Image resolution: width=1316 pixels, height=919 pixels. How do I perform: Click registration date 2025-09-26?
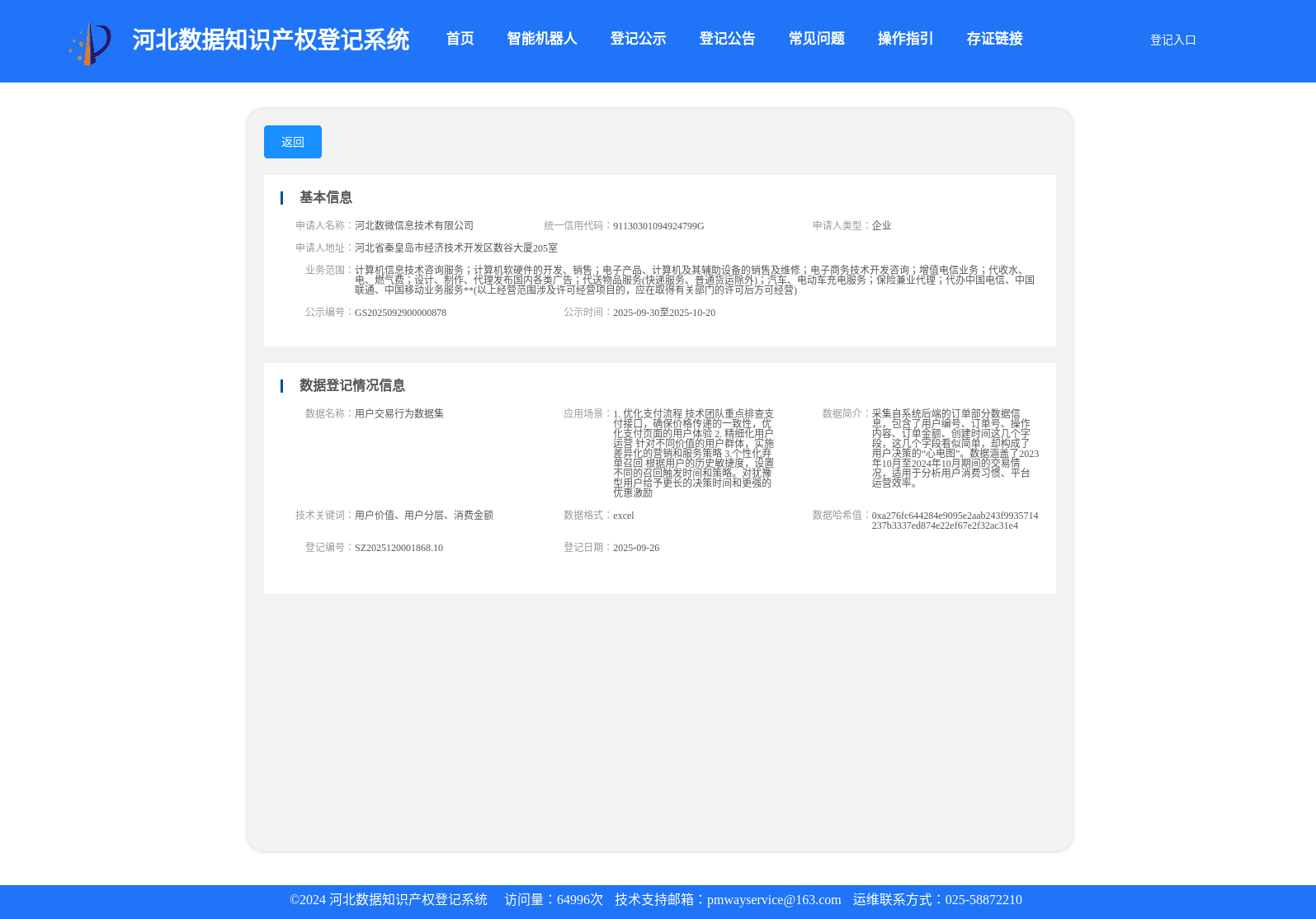636,548
